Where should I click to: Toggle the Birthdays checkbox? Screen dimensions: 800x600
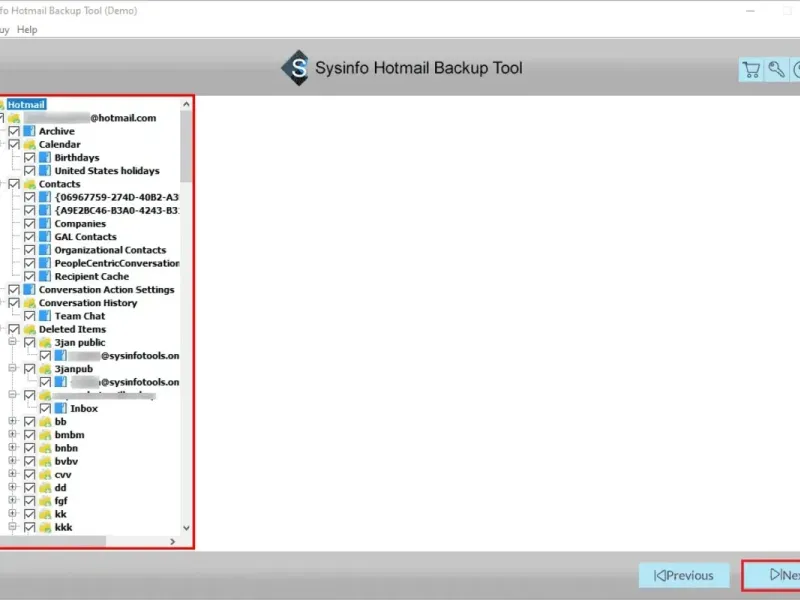30,158
